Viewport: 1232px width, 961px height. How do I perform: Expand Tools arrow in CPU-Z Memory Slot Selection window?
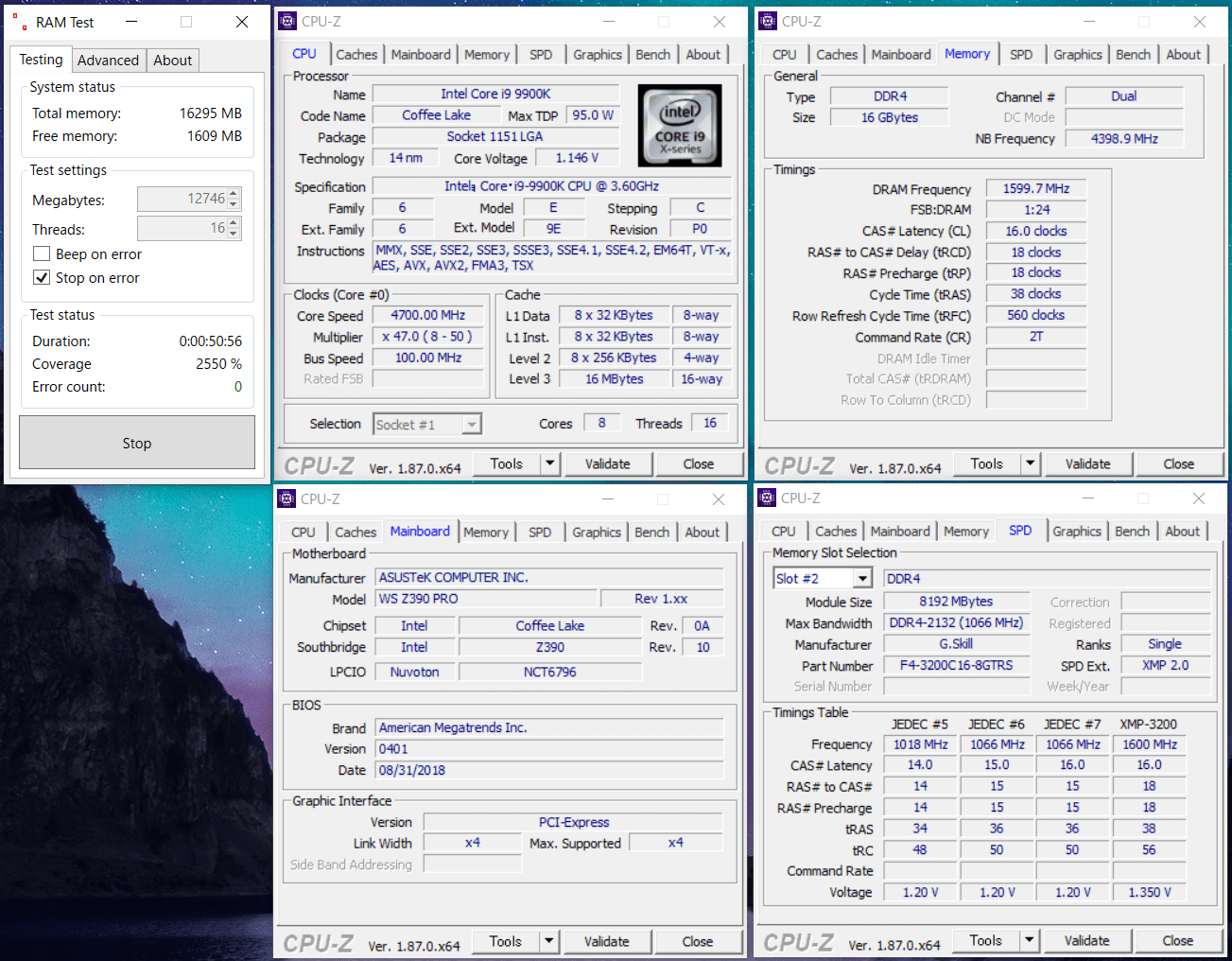pyautogui.click(x=1030, y=940)
